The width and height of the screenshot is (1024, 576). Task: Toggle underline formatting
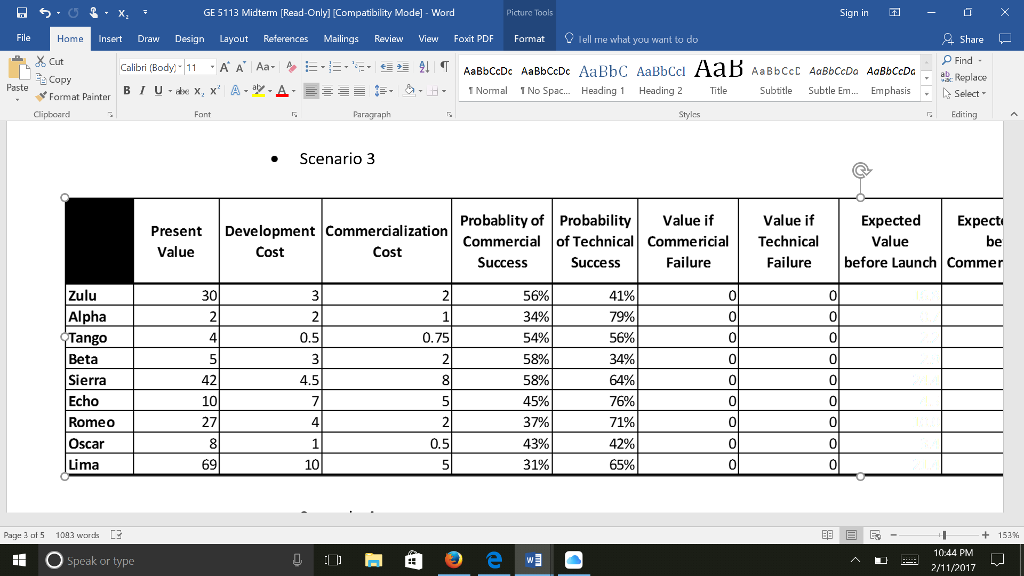(156, 90)
